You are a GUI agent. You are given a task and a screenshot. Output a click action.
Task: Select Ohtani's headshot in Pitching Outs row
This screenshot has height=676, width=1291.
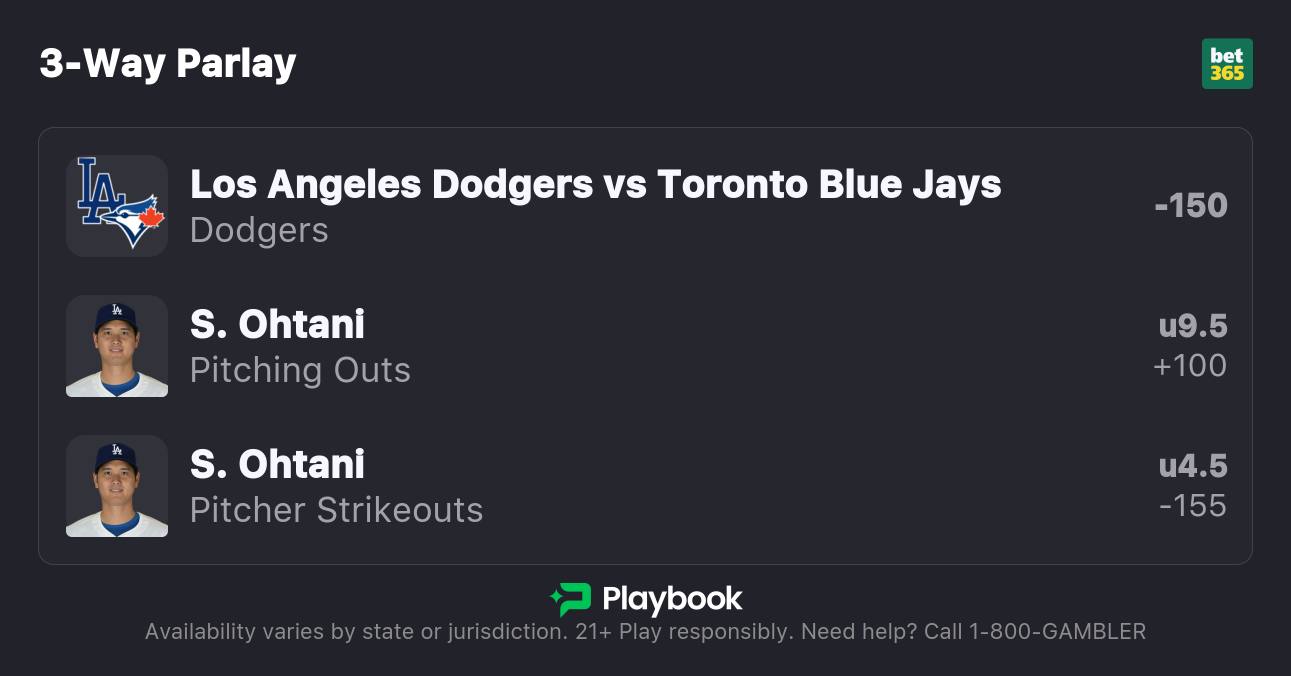(117, 346)
